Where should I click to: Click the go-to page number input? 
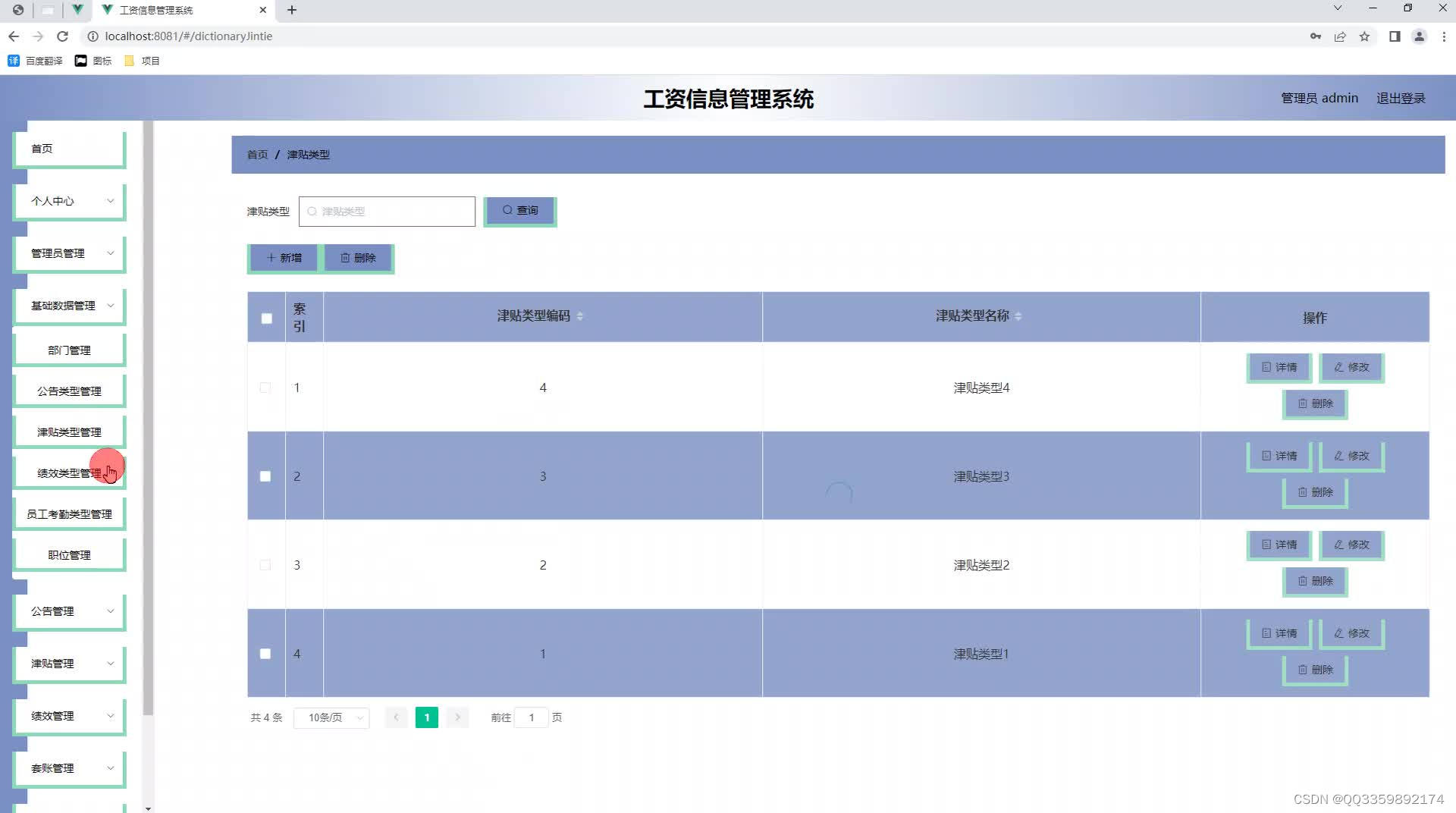(532, 717)
